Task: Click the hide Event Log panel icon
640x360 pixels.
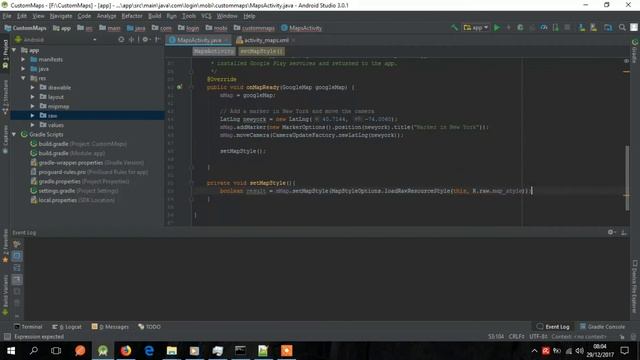Action: point(624,232)
